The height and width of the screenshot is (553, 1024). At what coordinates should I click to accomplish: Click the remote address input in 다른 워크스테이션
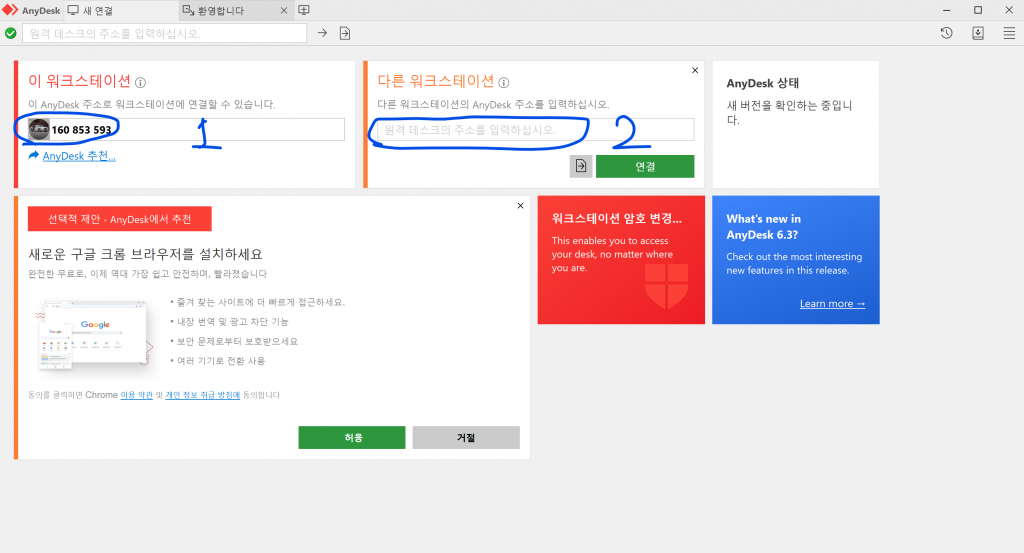536,130
